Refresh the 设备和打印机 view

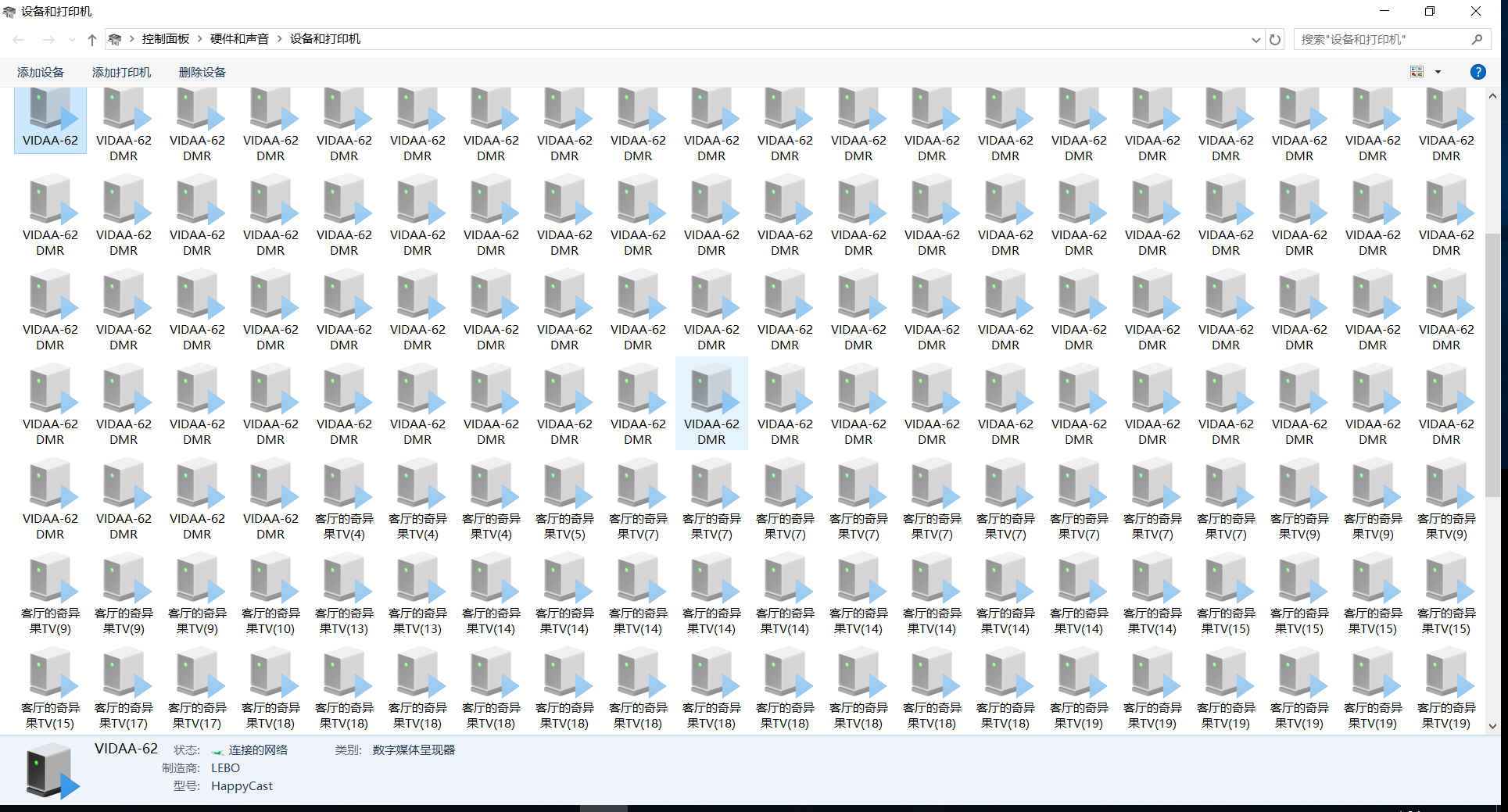click(1275, 40)
